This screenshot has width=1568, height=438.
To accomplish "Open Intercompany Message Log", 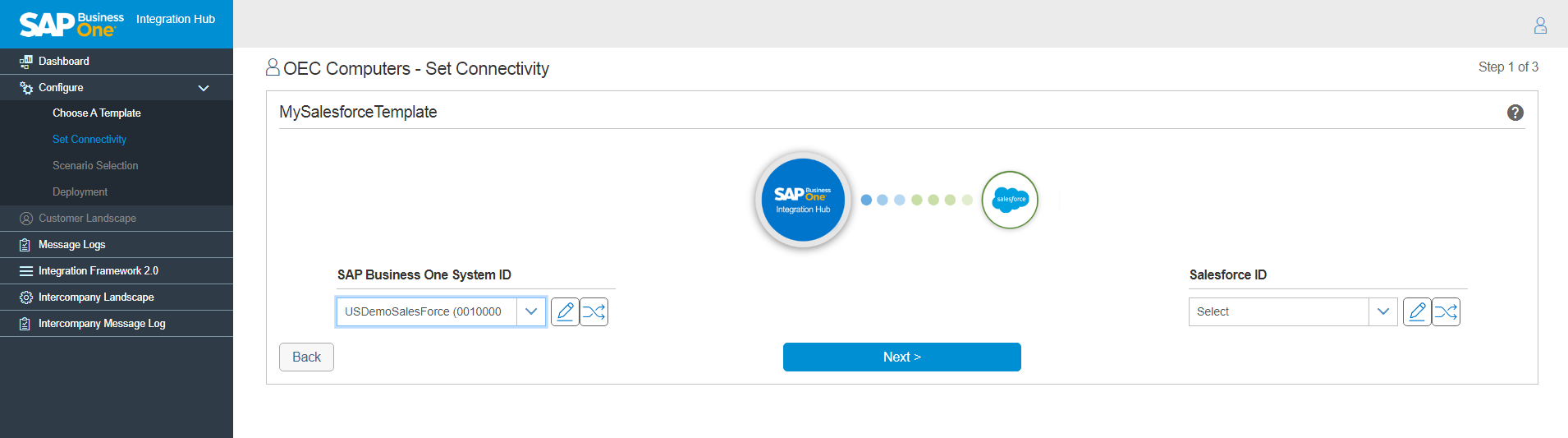I will pos(102,324).
